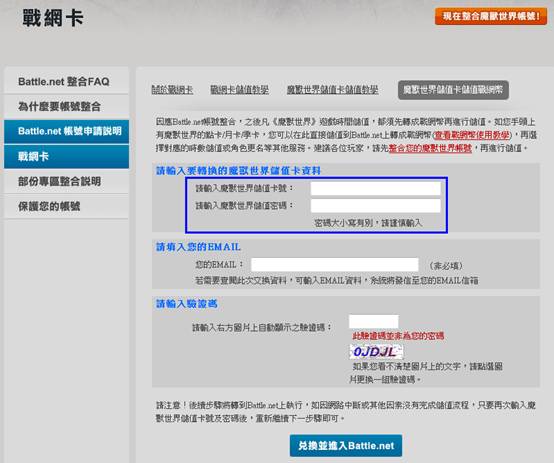
Task: Click the 戰網卡 page title
Action: (x=53, y=18)
